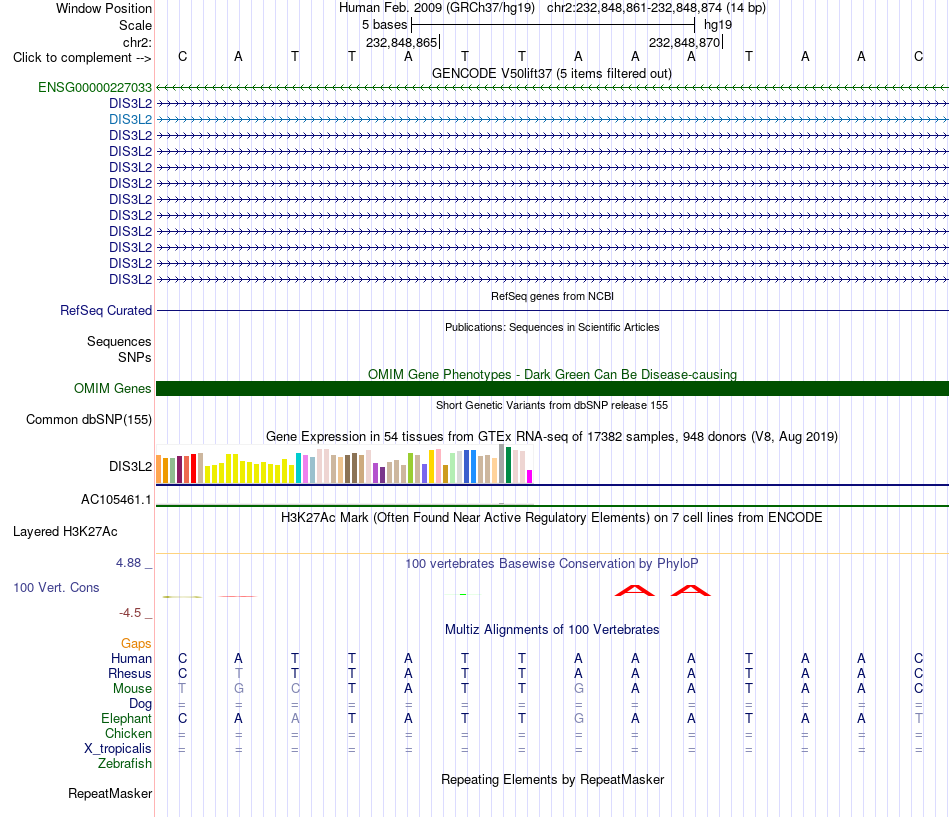Select the Dog species label
This screenshot has width=950, height=817.
pyautogui.click(x=141, y=703)
